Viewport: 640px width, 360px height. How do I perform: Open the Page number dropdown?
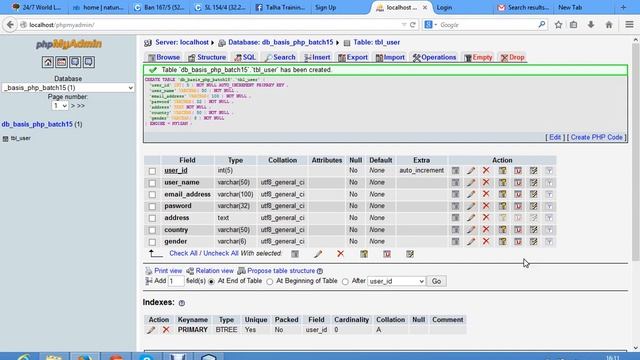(x=60, y=106)
